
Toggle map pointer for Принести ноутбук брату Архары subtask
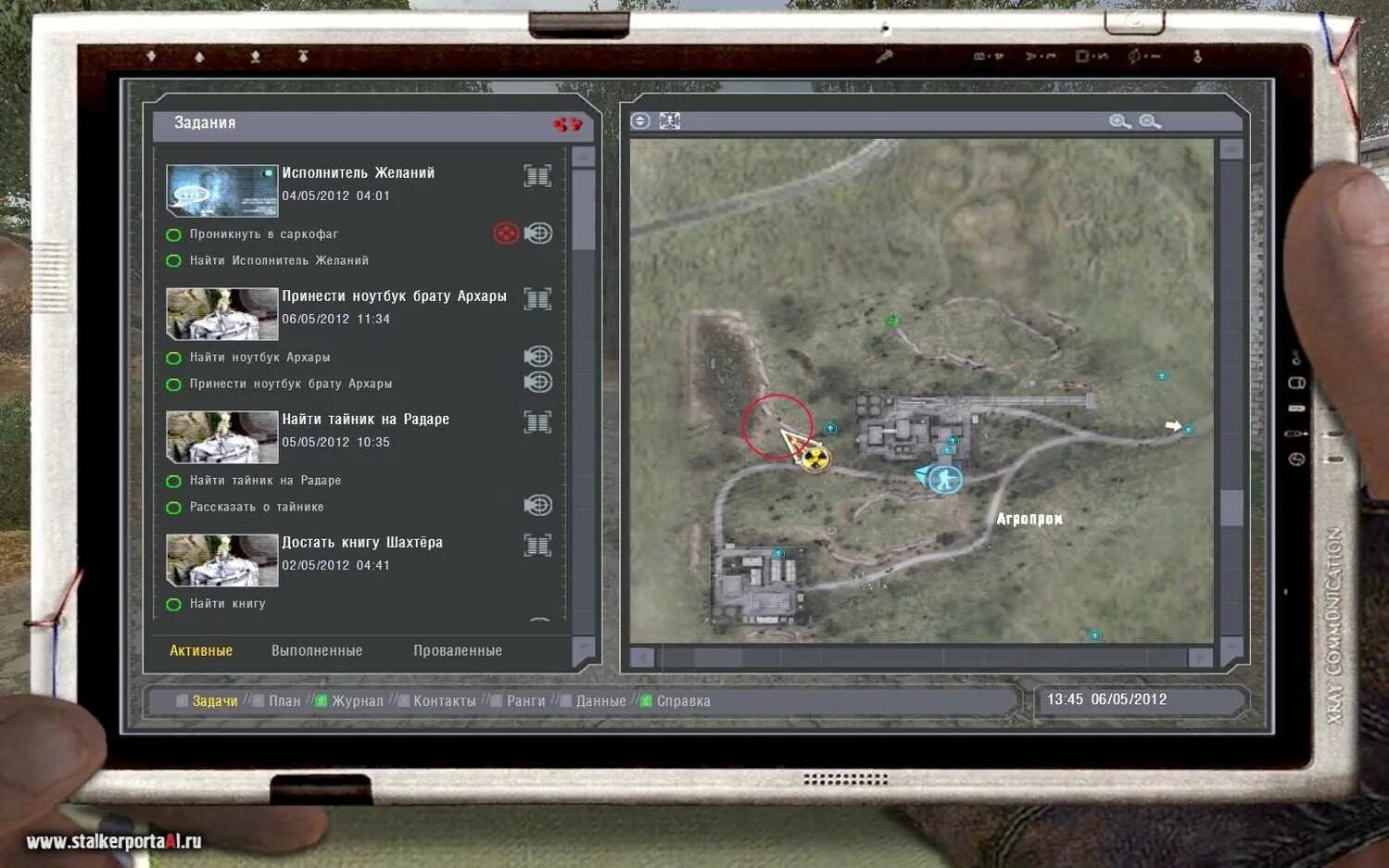point(538,382)
